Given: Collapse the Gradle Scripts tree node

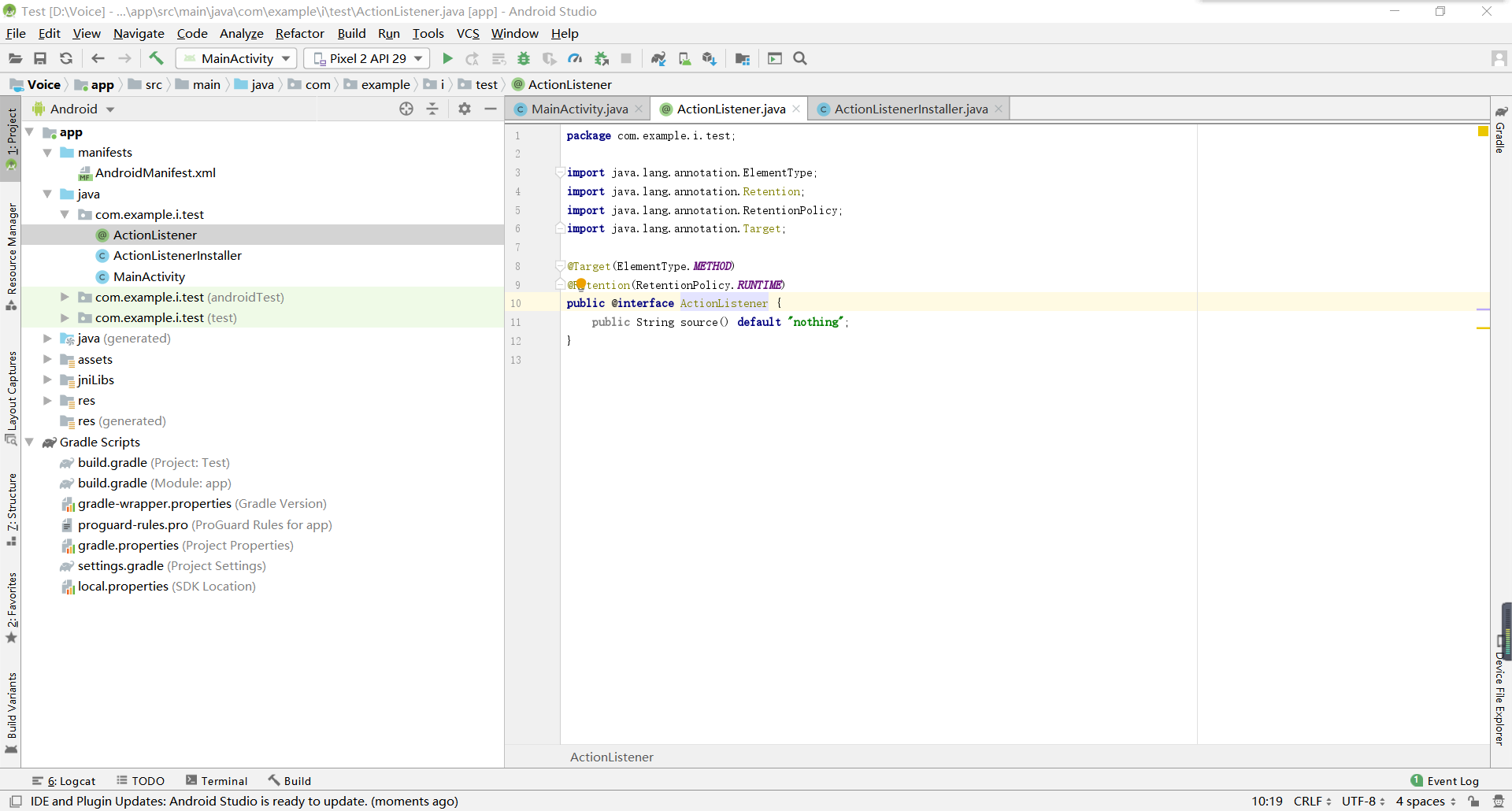Looking at the screenshot, I should [x=29, y=442].
